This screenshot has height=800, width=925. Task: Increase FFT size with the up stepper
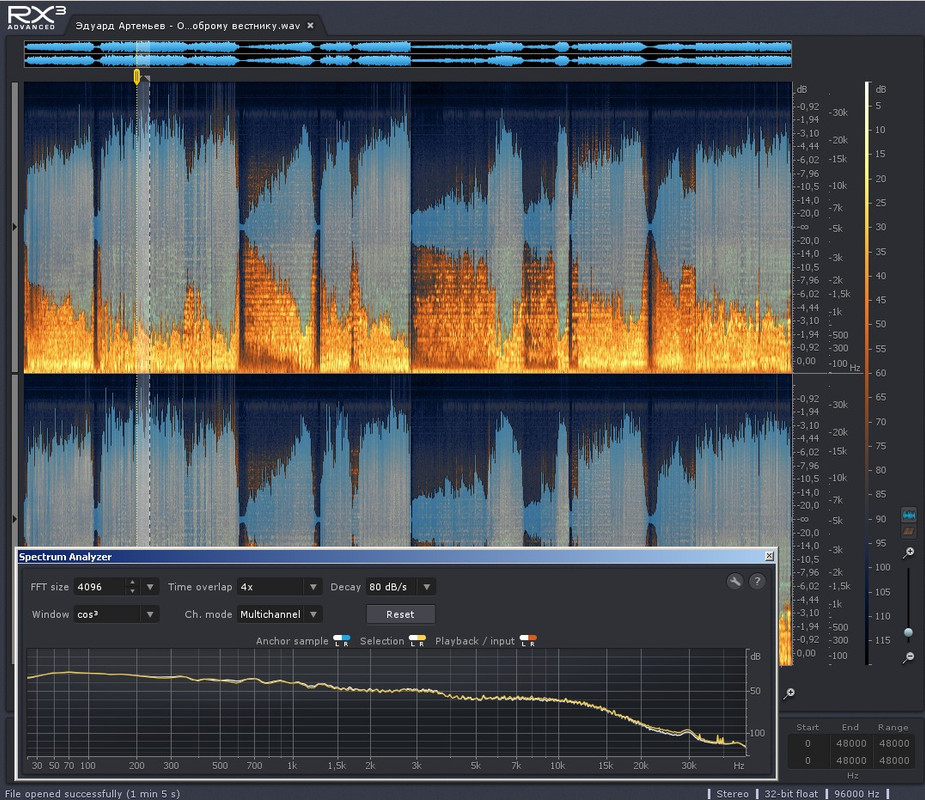(132, 583)
